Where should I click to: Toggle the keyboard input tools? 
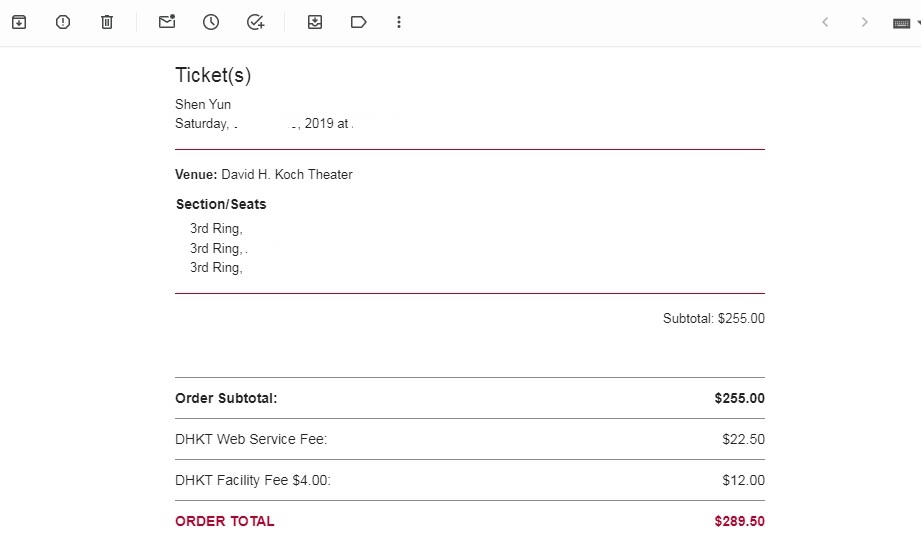pos(901,22)
